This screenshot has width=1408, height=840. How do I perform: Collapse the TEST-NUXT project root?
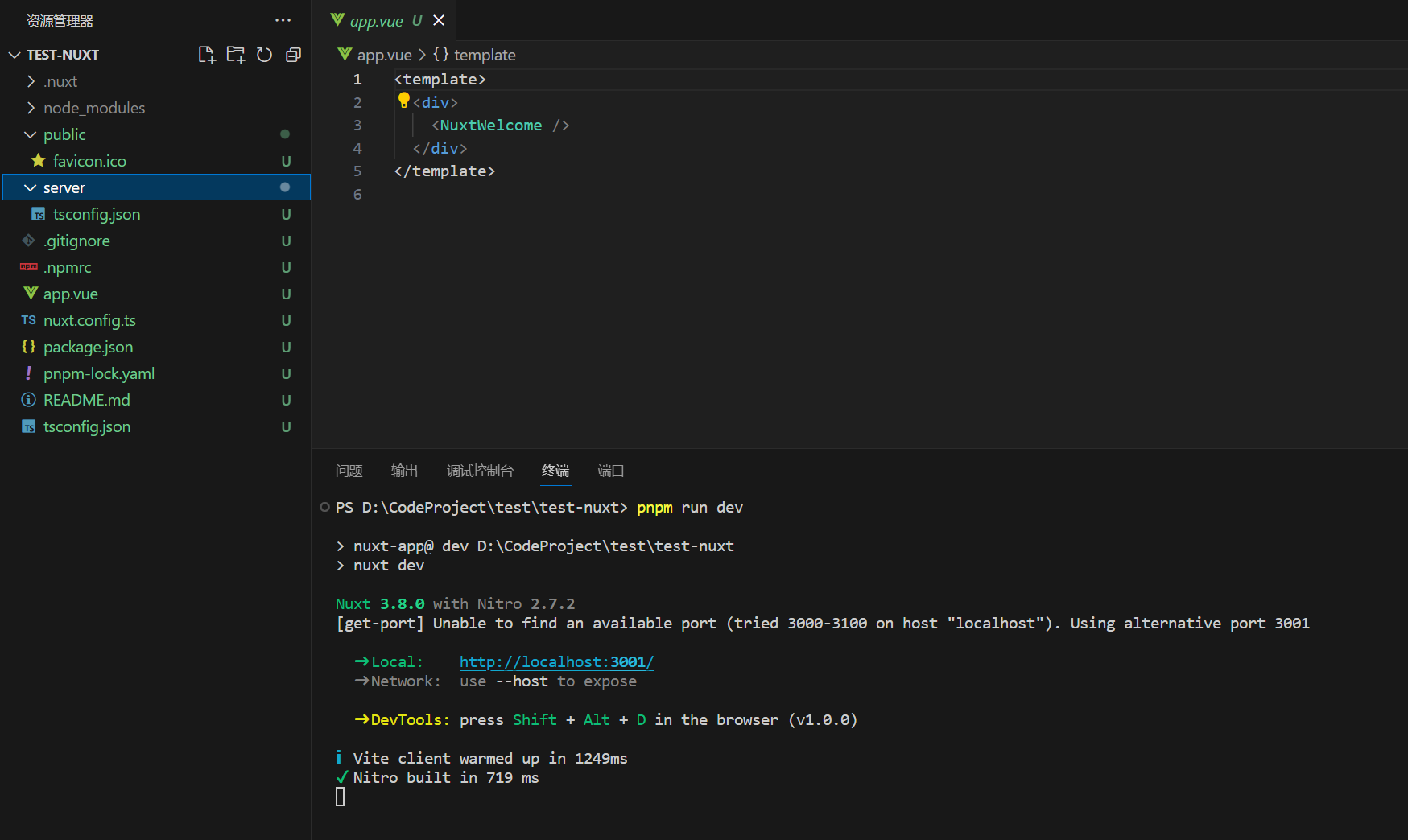[x=14, y=55]
